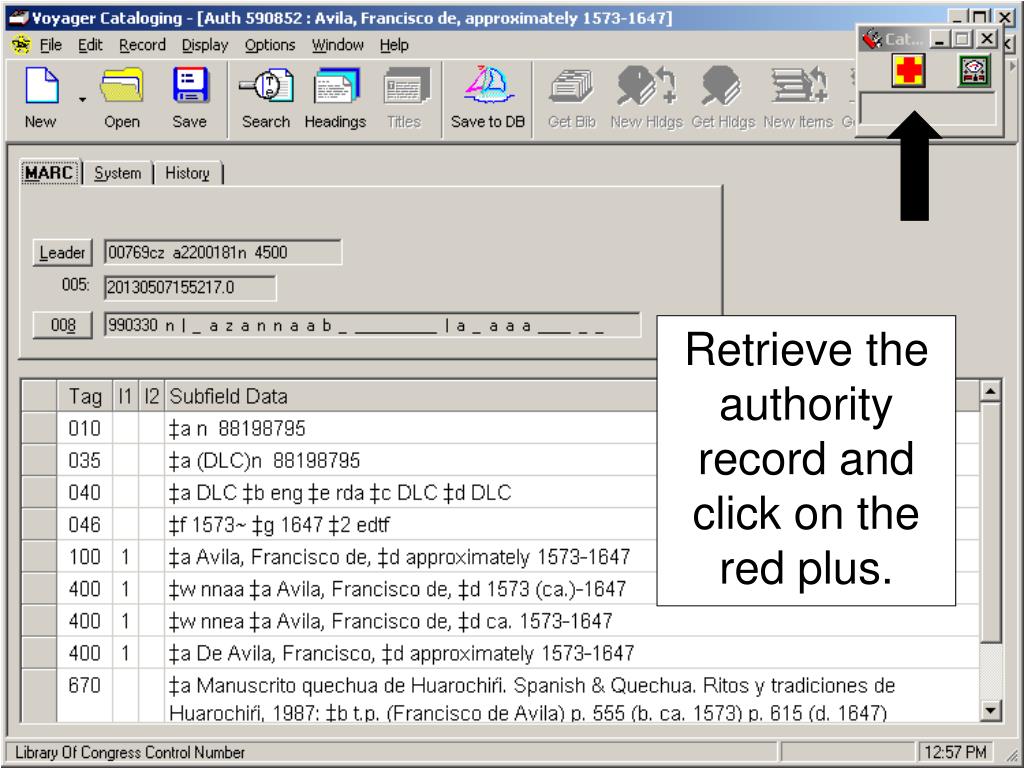Click the 005 field label

coord(76,285)
